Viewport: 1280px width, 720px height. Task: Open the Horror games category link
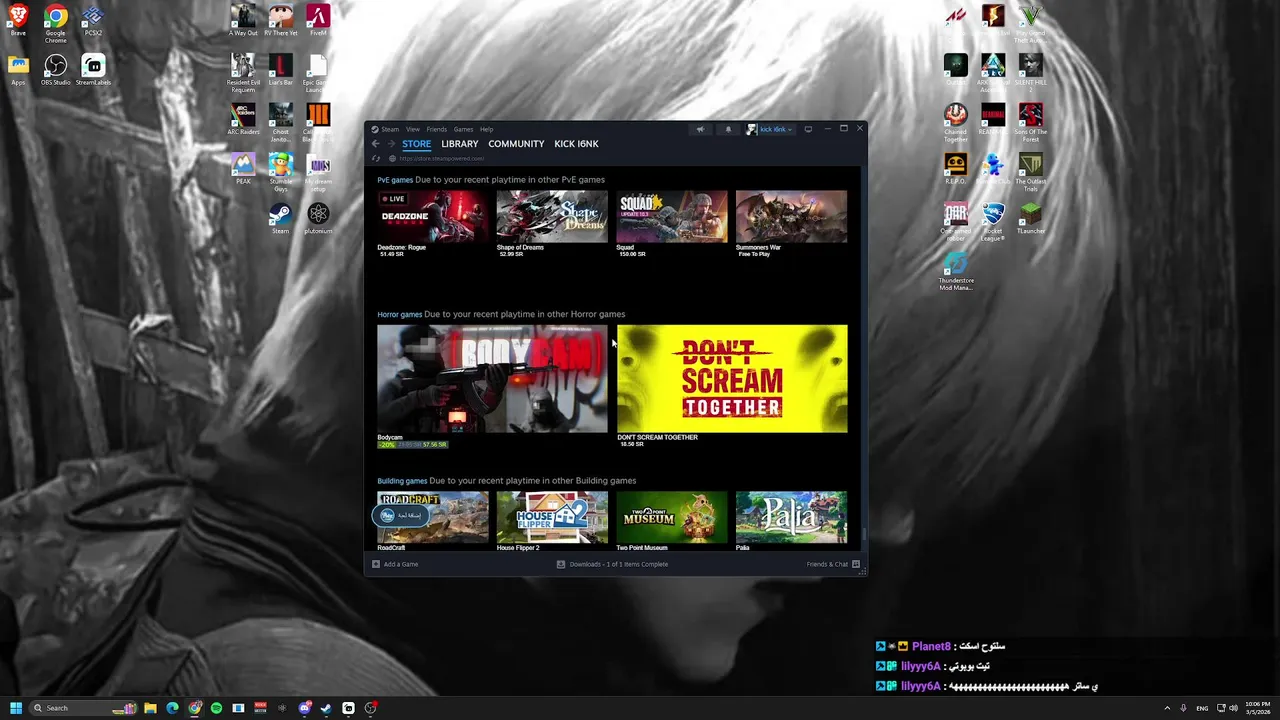pos(399,314)
